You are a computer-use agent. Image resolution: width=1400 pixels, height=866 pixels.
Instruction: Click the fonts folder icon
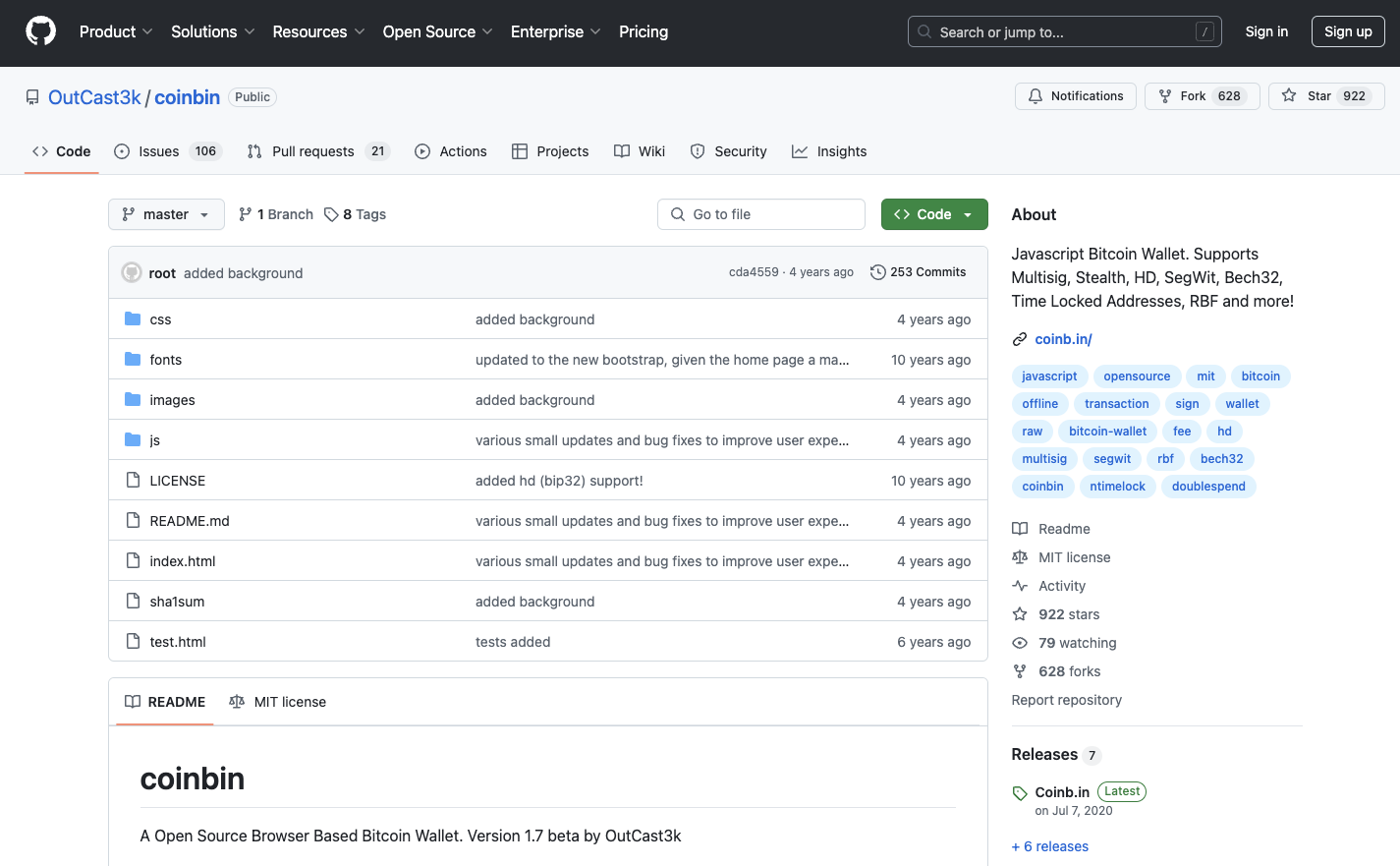coord(133,360)
